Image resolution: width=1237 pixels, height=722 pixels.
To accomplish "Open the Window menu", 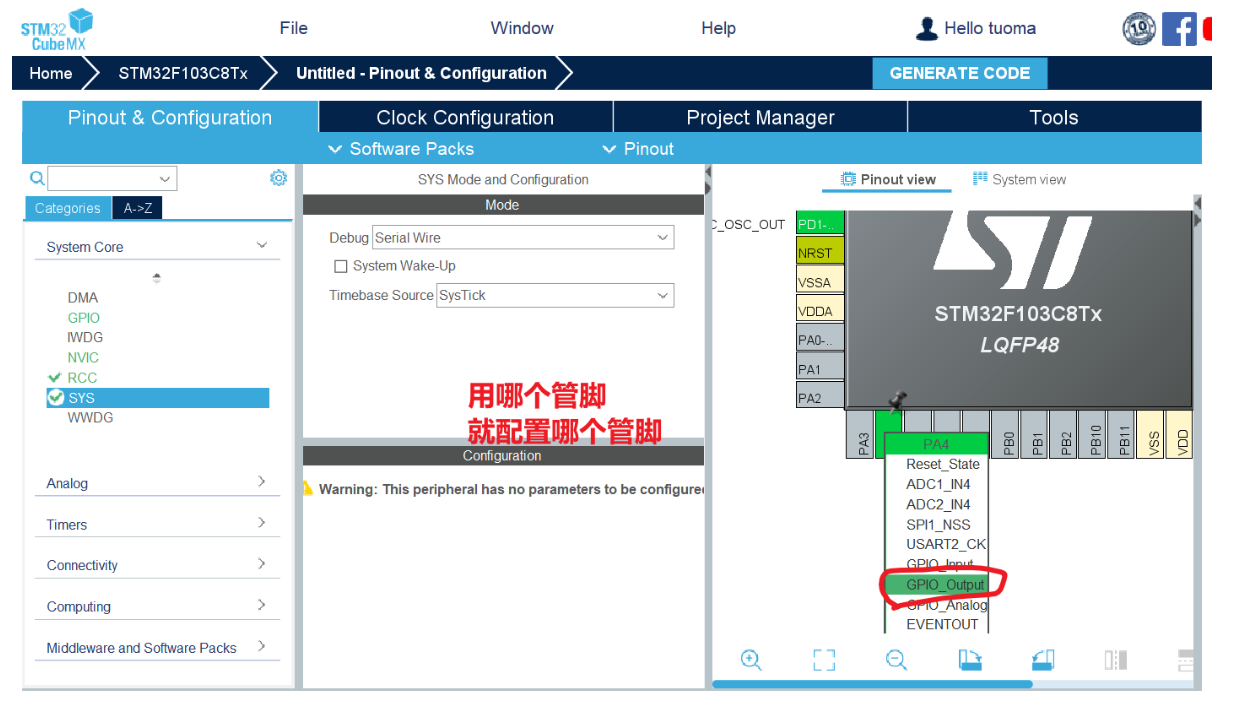I will 522,28.
